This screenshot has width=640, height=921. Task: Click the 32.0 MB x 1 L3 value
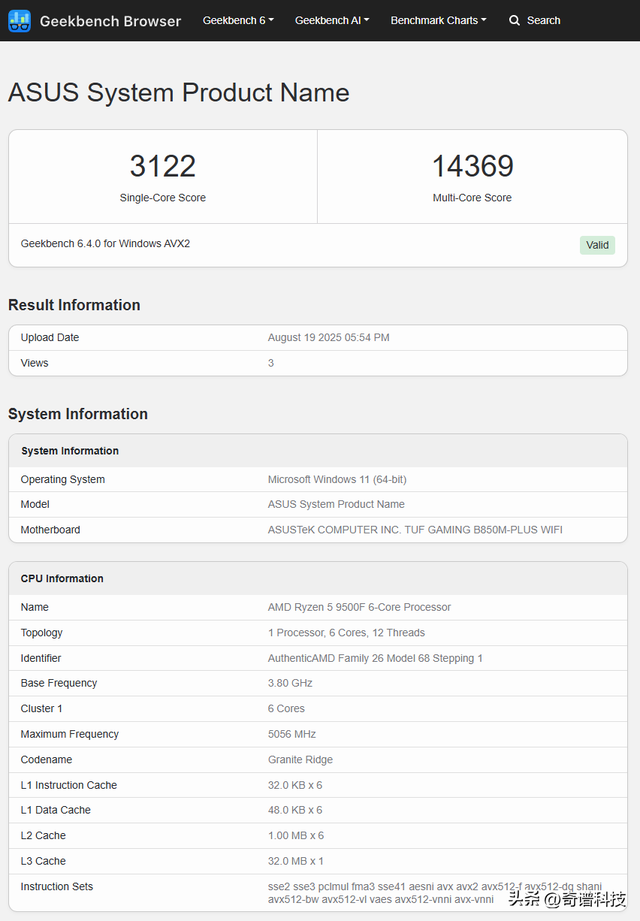[296, 861]
